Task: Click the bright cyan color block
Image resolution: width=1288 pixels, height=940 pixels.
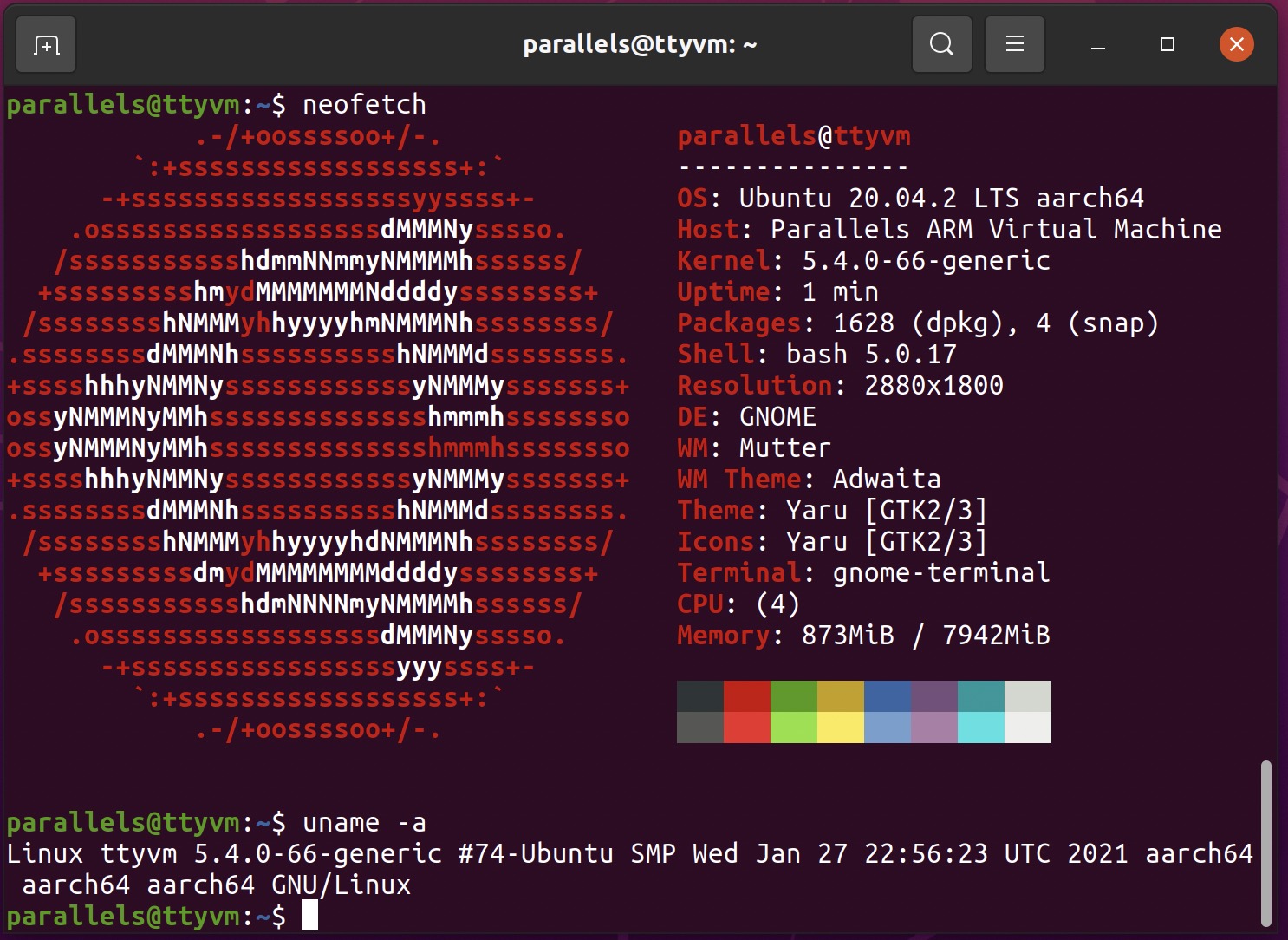Action: [x=981, y=728]
